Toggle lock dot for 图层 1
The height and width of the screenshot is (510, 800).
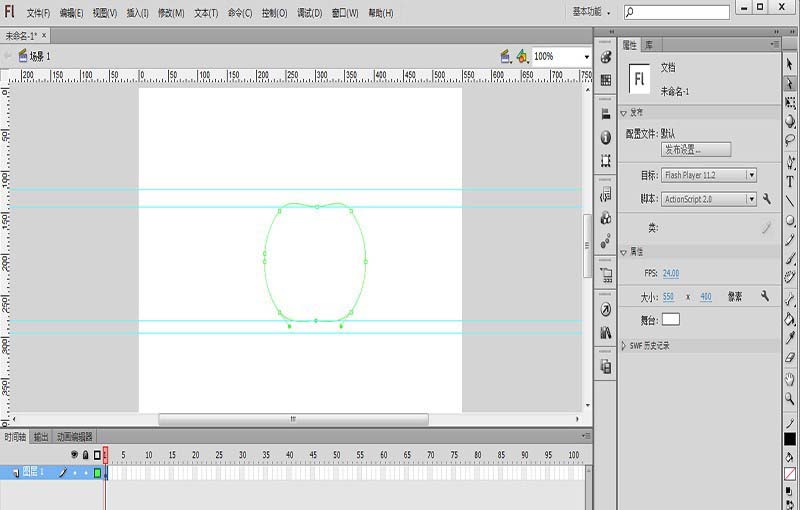point(86,473)
